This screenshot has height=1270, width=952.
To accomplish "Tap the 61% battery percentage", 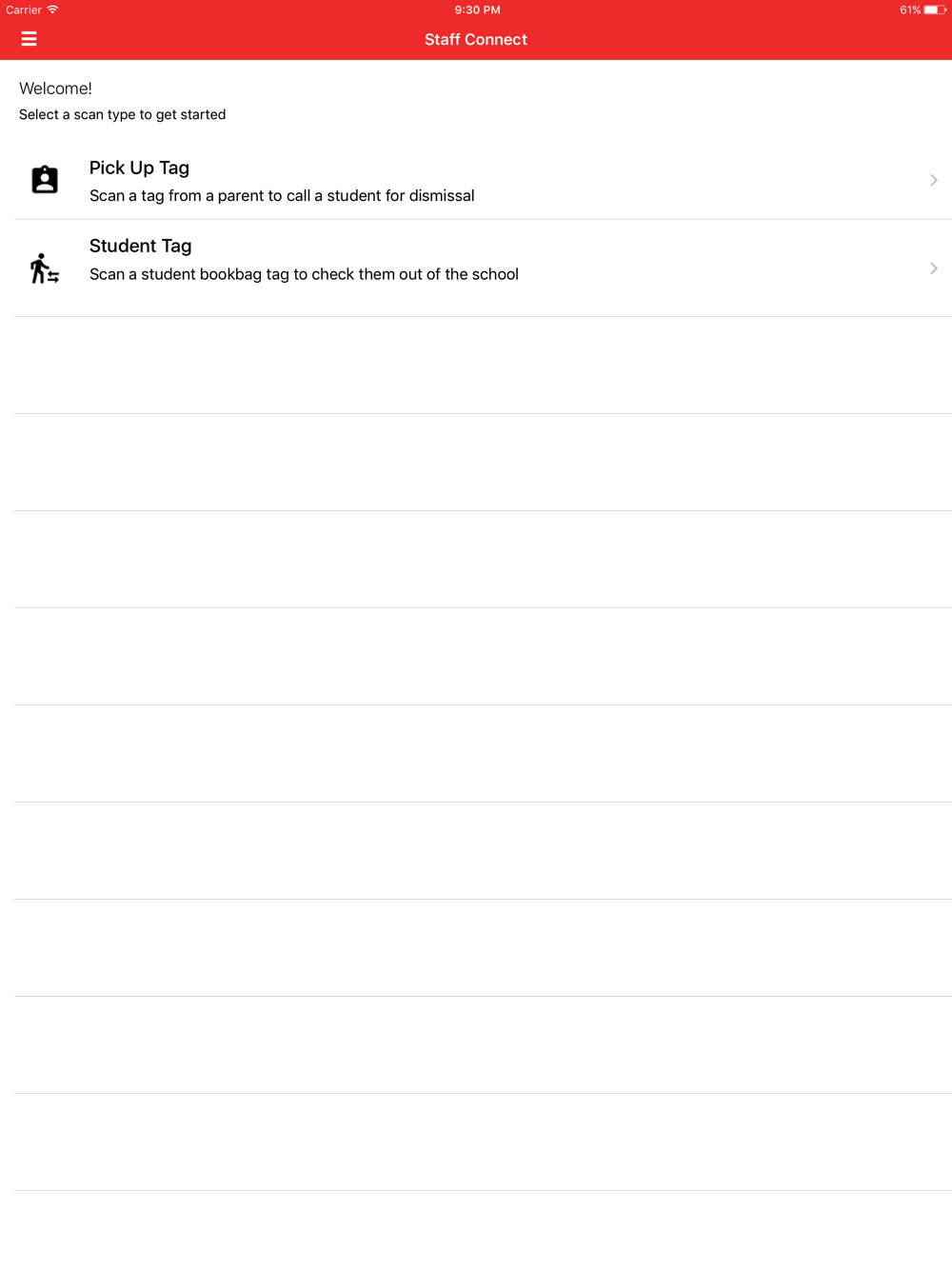I will click(910, 10).
